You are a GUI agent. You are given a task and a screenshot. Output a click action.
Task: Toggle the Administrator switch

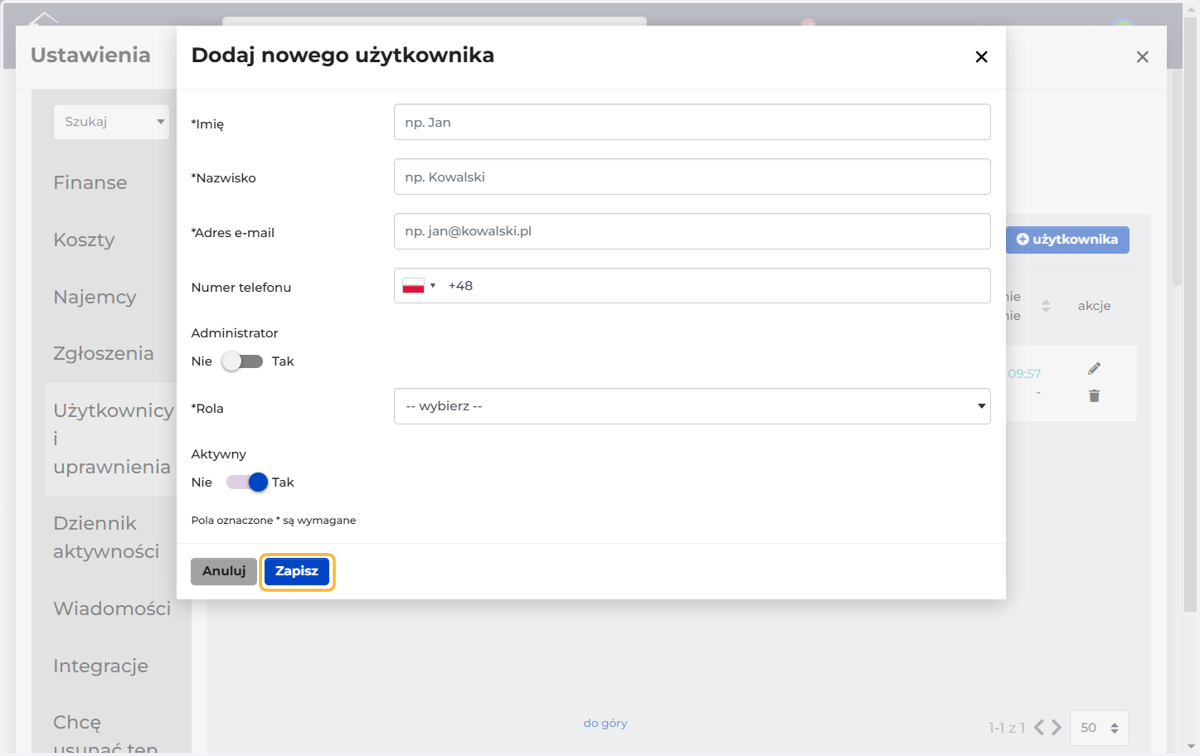(x=242, y=361)
